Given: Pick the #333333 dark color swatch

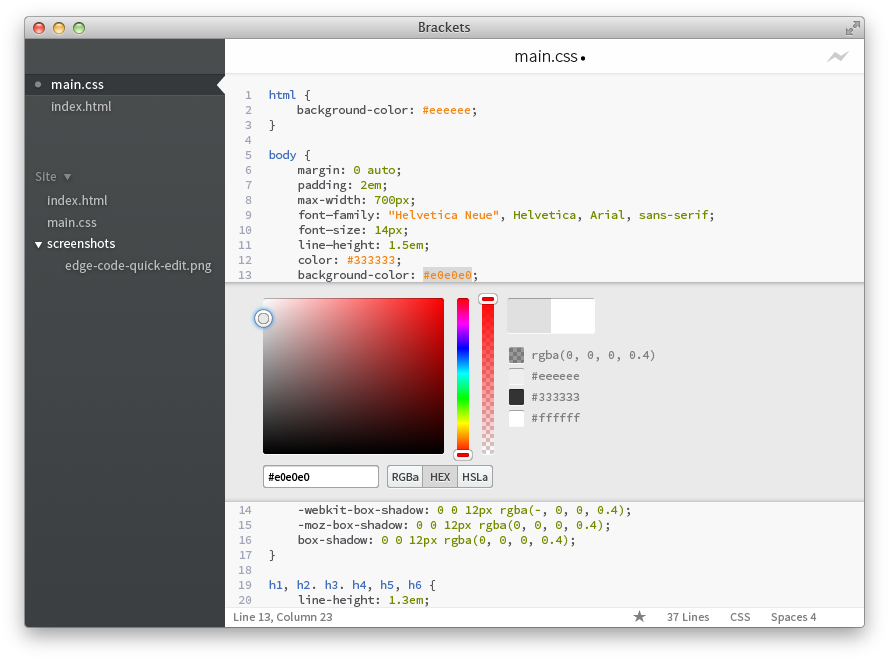Looking at the screenshot, I should (516, 397).
